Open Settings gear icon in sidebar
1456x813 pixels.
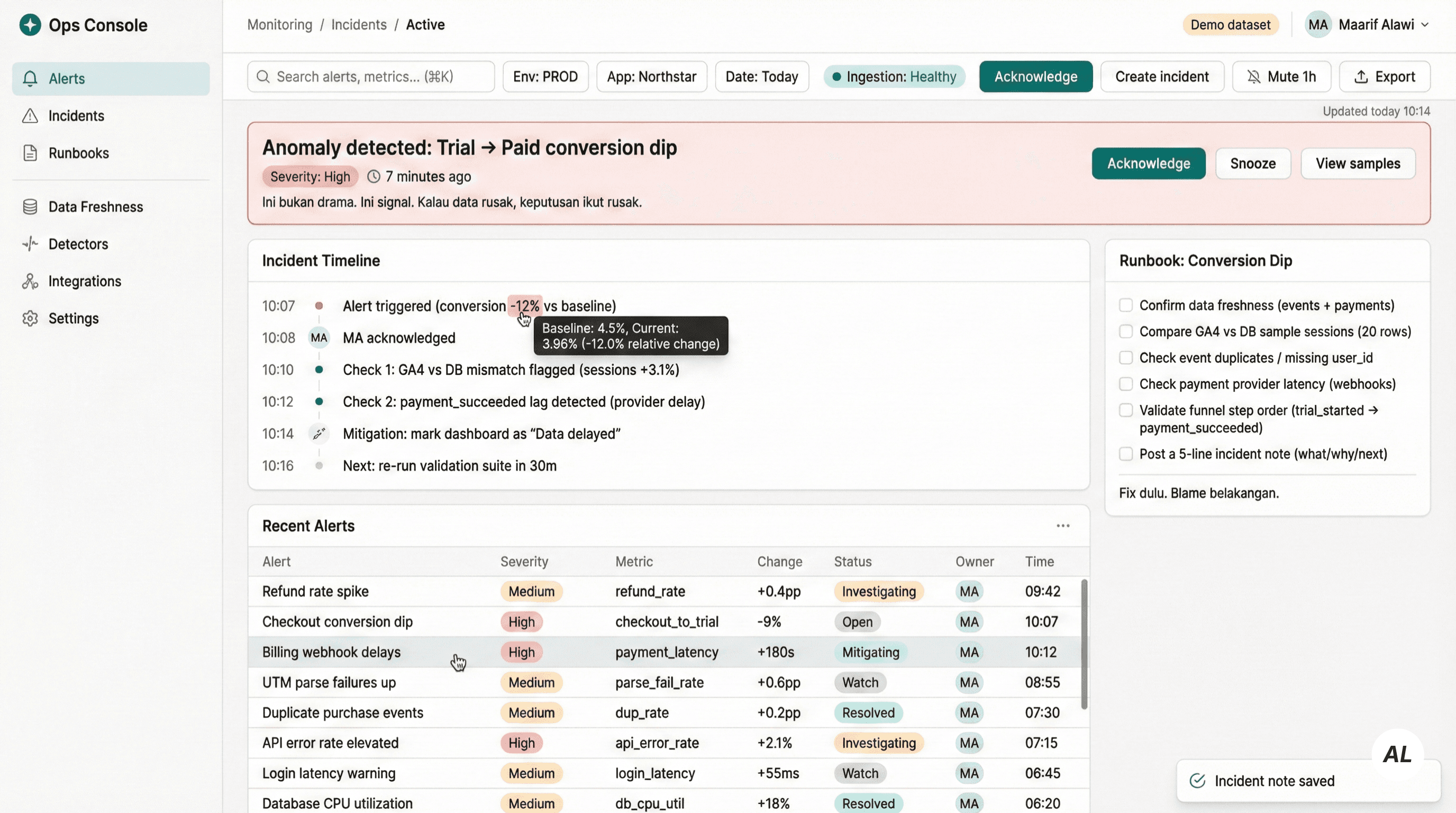[x=30, y=318]
